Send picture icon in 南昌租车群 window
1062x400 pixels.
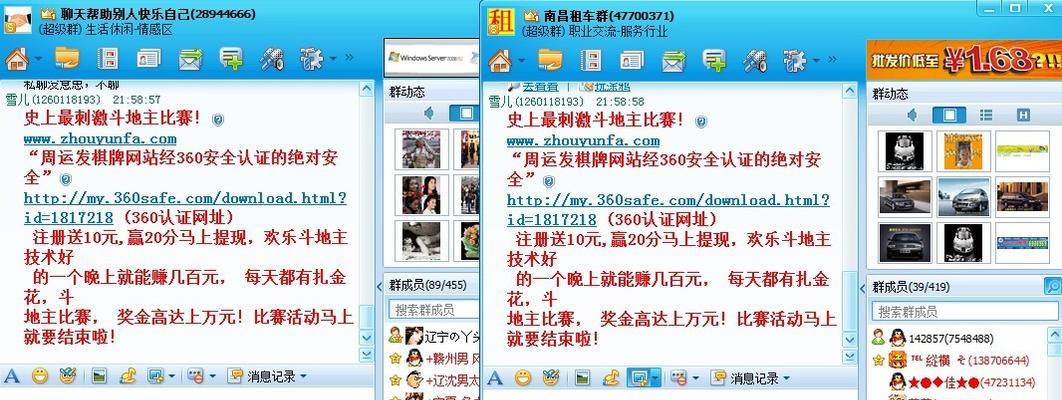coord(583,378)
